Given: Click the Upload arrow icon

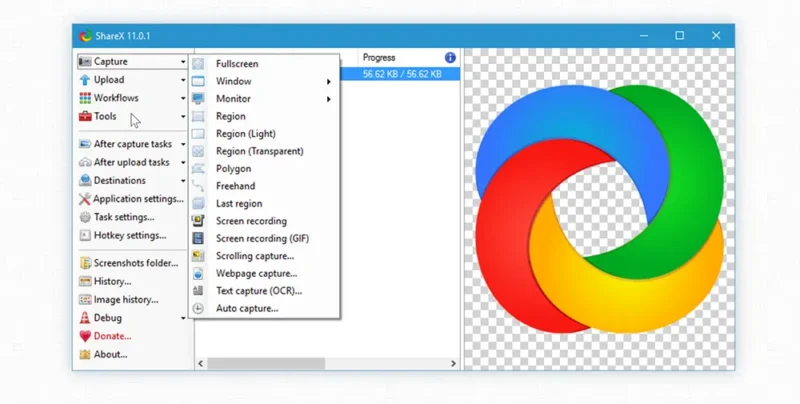Looking at the screenshot, I should 85,80.
